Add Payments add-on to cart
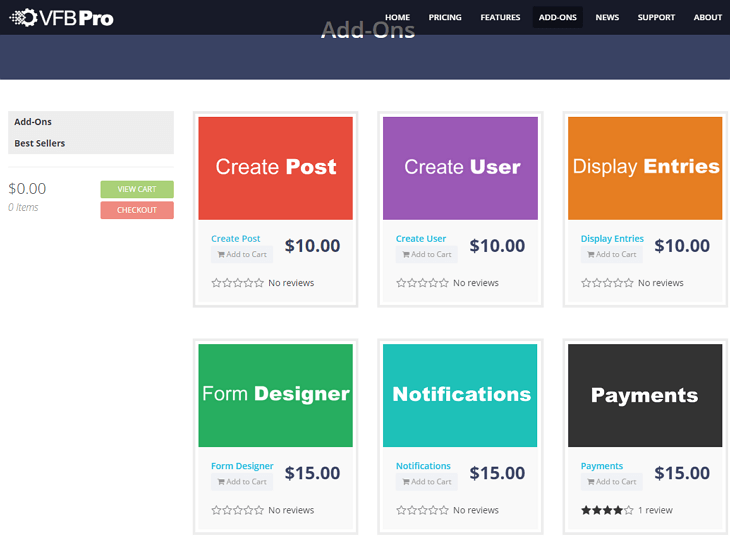730x538 pixels. (611, 482)
